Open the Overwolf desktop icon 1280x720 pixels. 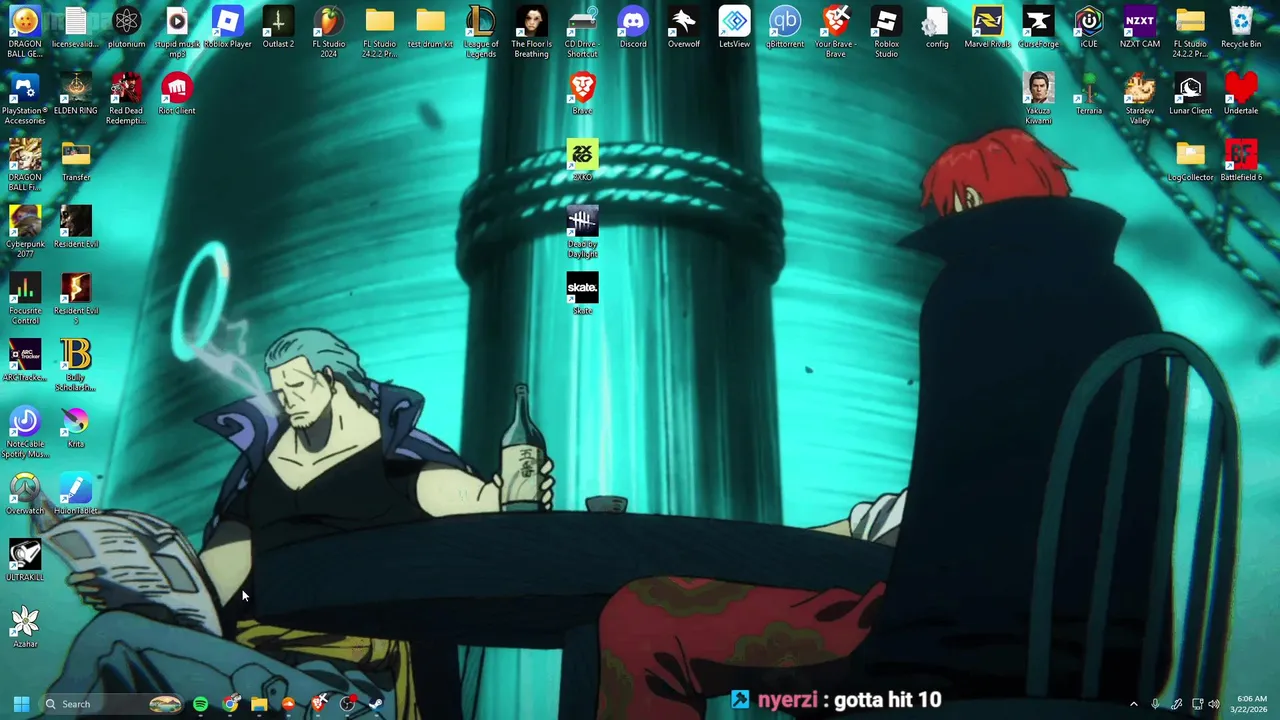[684, 28]
